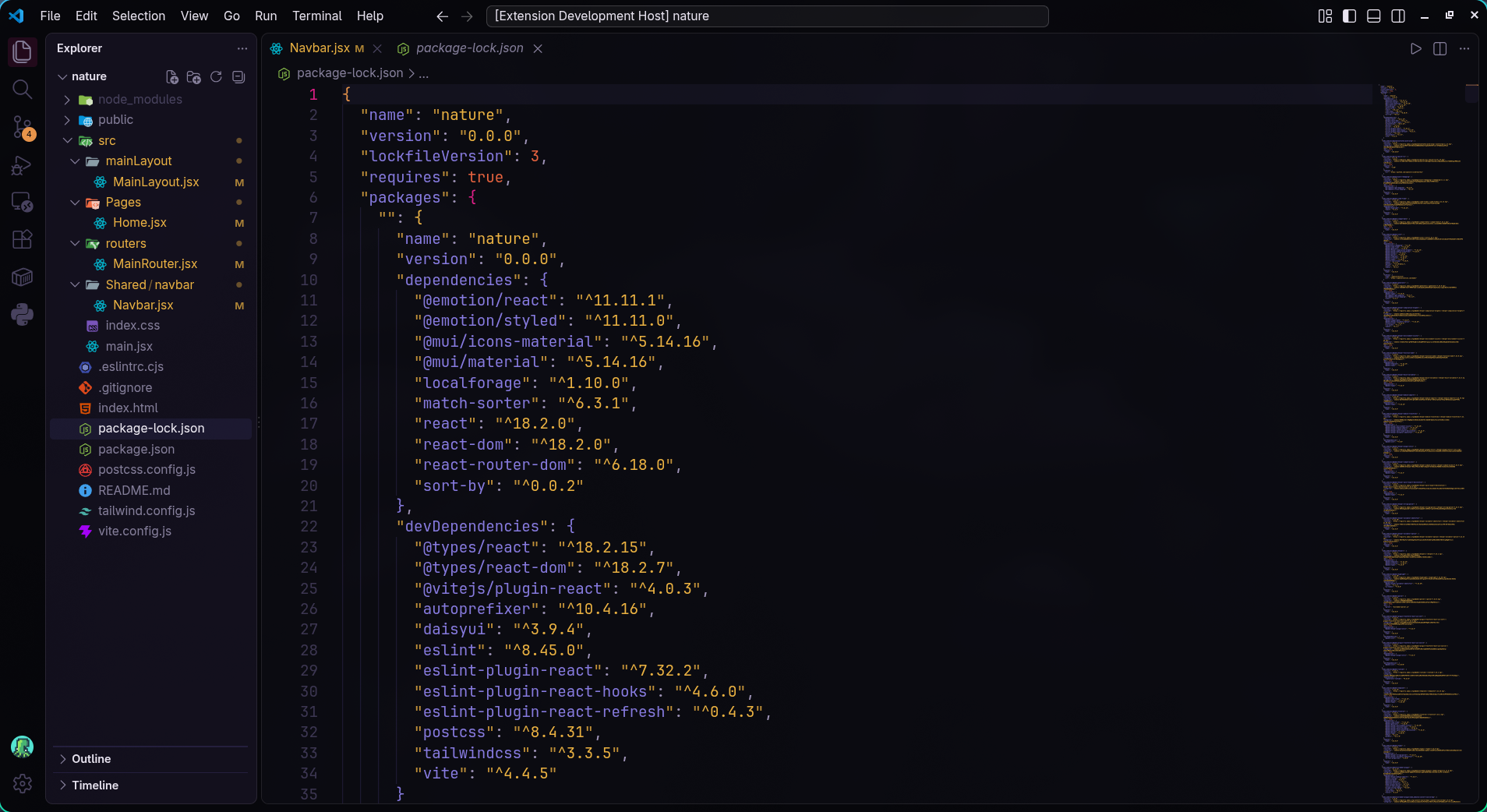
Task: Open the Search view in activity bar
Action: pyautogui.click(x=22, y=90)
